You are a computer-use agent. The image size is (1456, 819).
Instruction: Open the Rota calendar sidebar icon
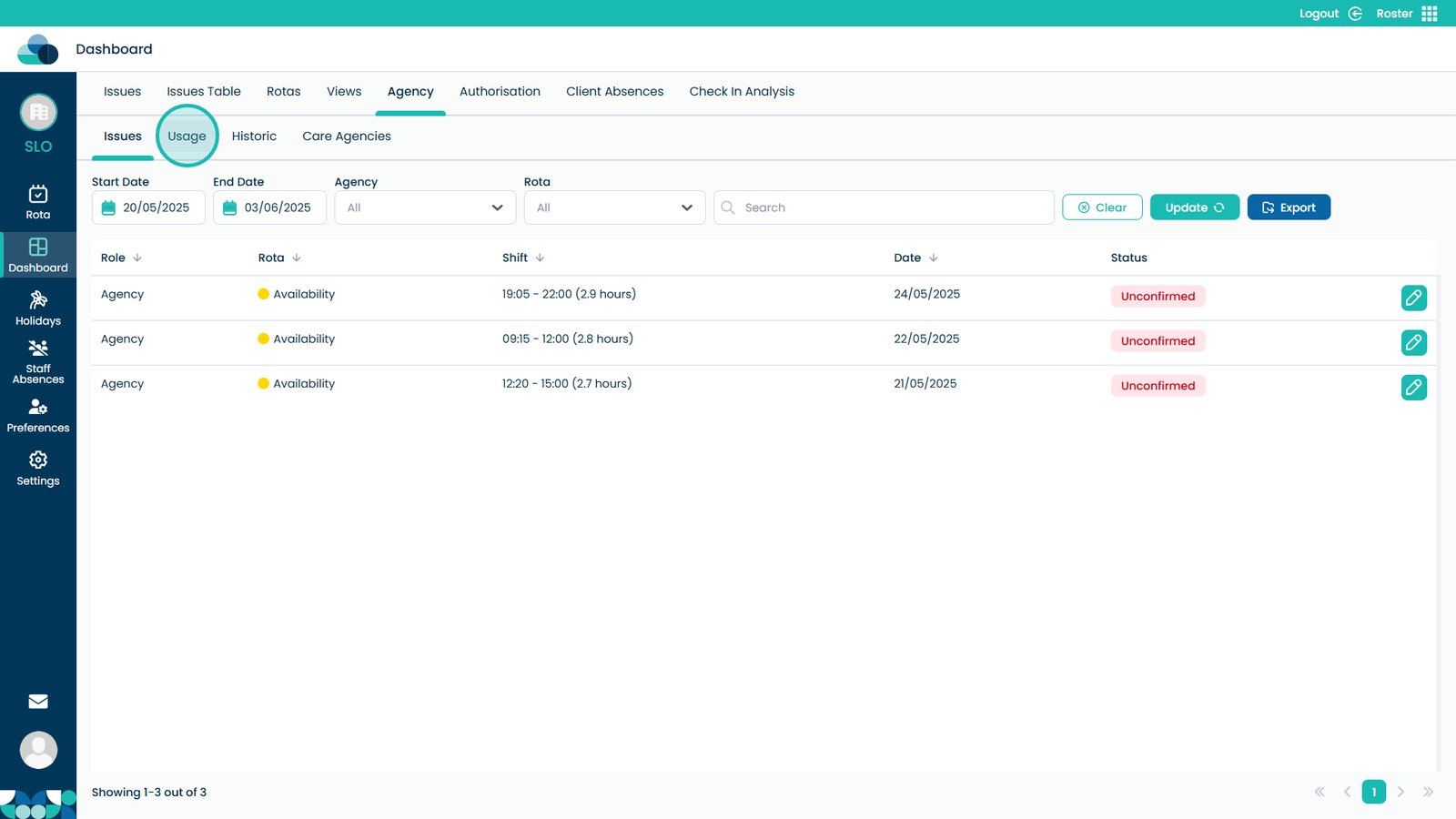pyautogui.click(x=38, y=202)
